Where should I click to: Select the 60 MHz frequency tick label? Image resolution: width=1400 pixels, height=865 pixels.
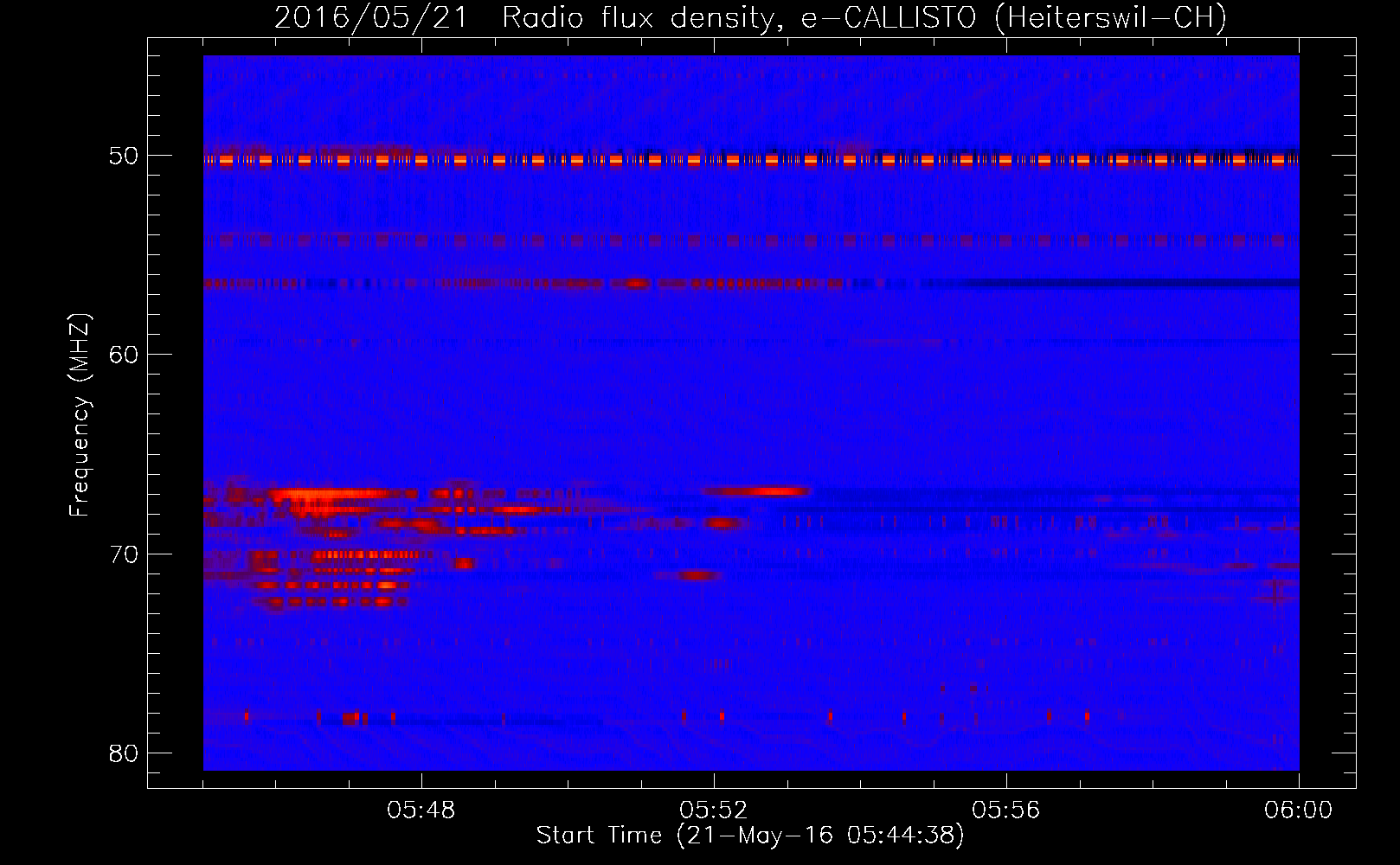[x=125, y=355]
